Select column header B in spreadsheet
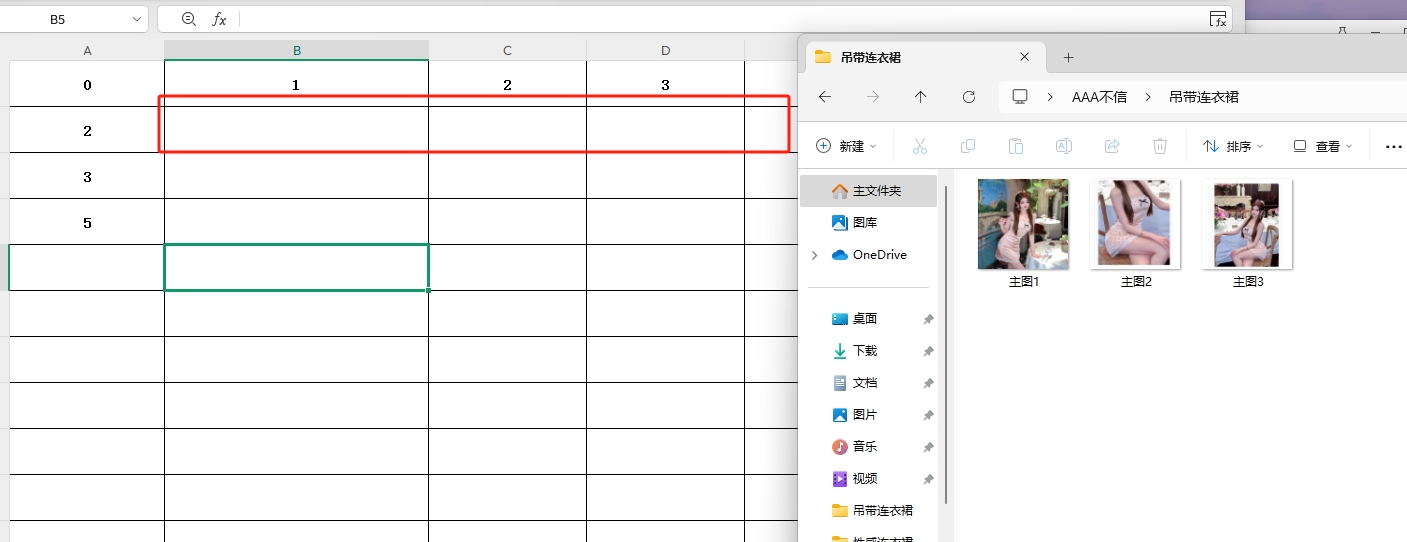Viewport: 1407px width, 542px height. 296,50
